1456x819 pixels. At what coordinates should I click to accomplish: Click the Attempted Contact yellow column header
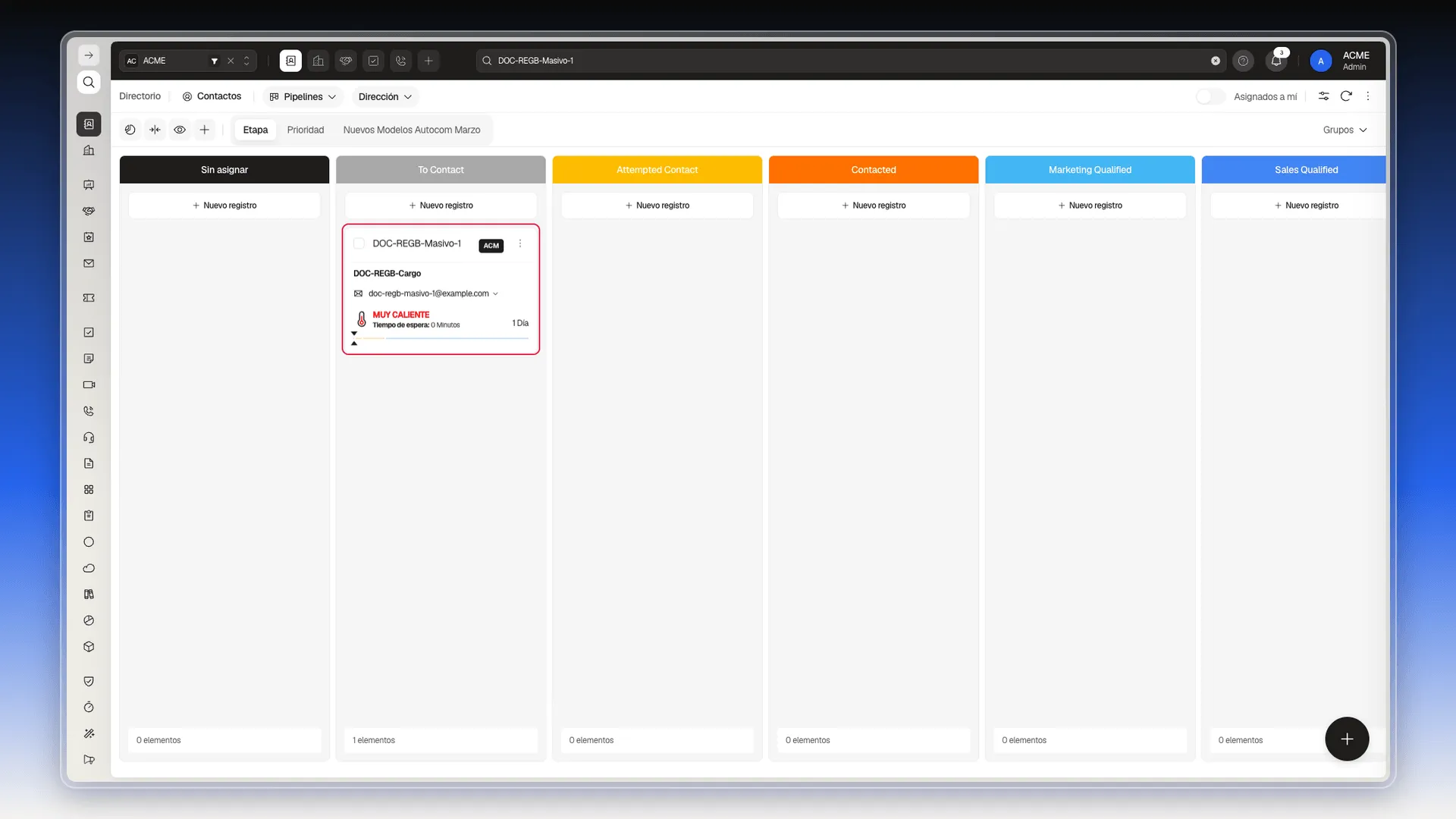657,170
